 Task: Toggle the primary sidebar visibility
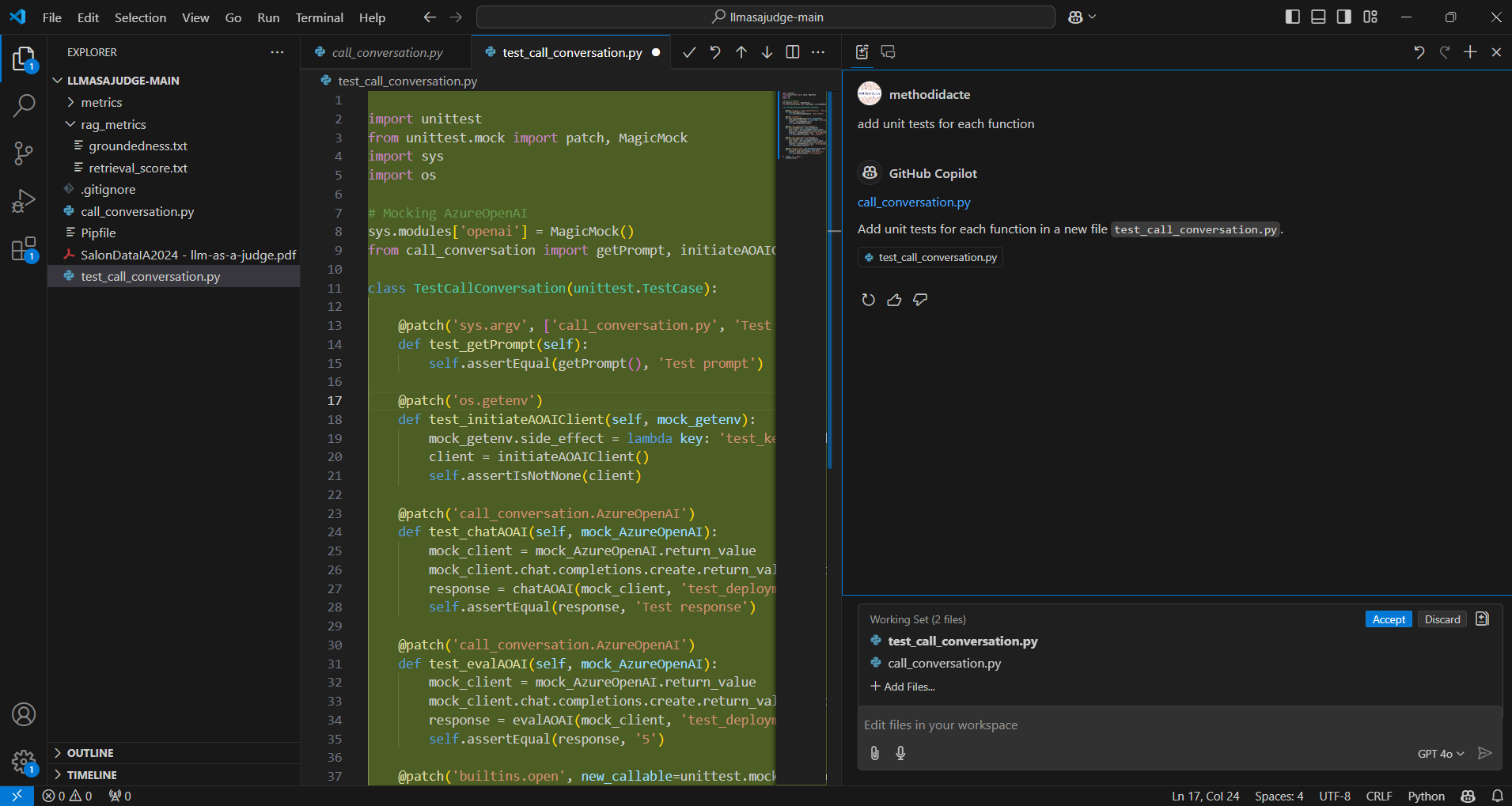point(1292,16)
